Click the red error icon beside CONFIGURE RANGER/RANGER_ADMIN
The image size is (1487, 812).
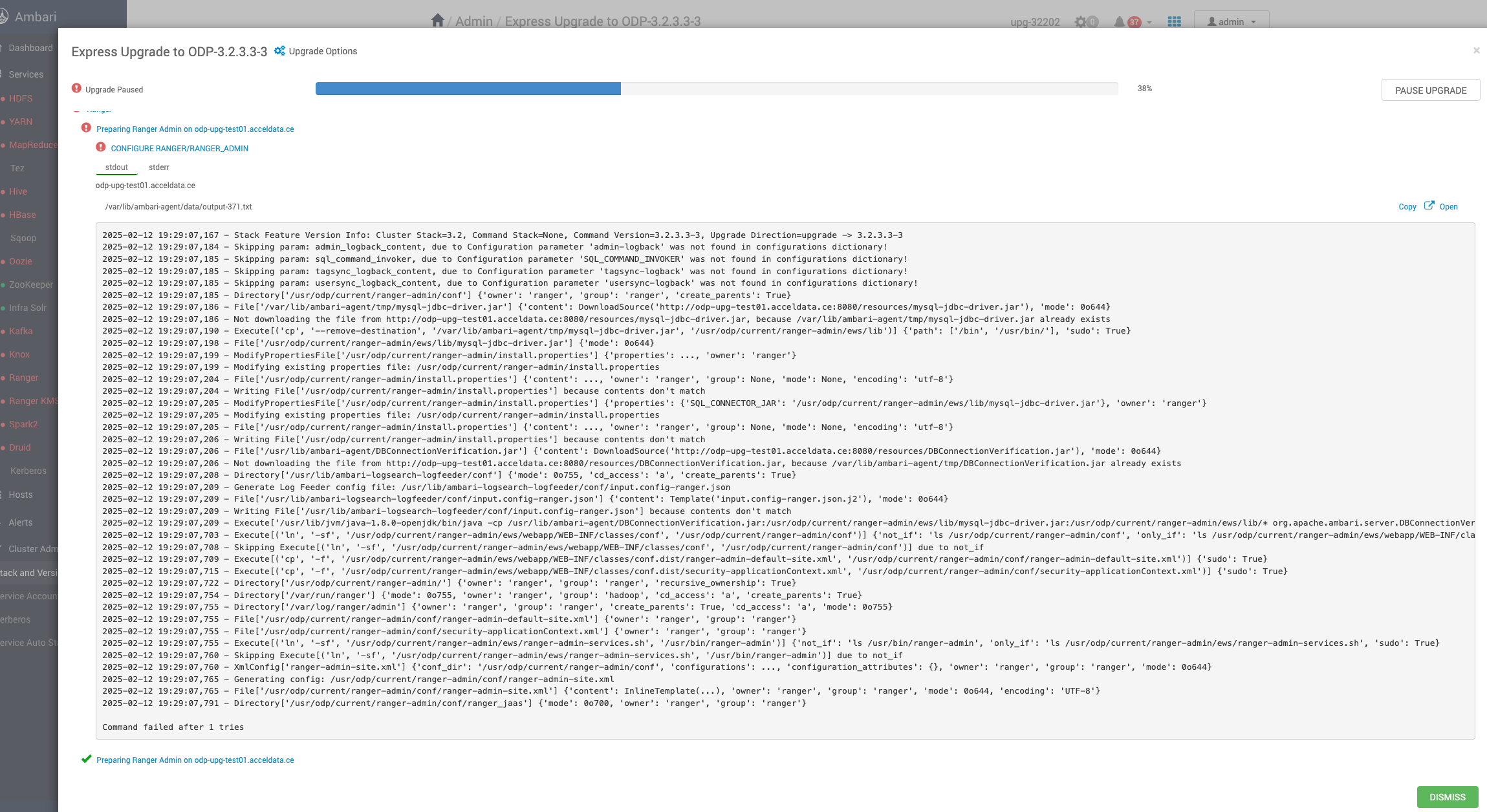click(101, 147)
